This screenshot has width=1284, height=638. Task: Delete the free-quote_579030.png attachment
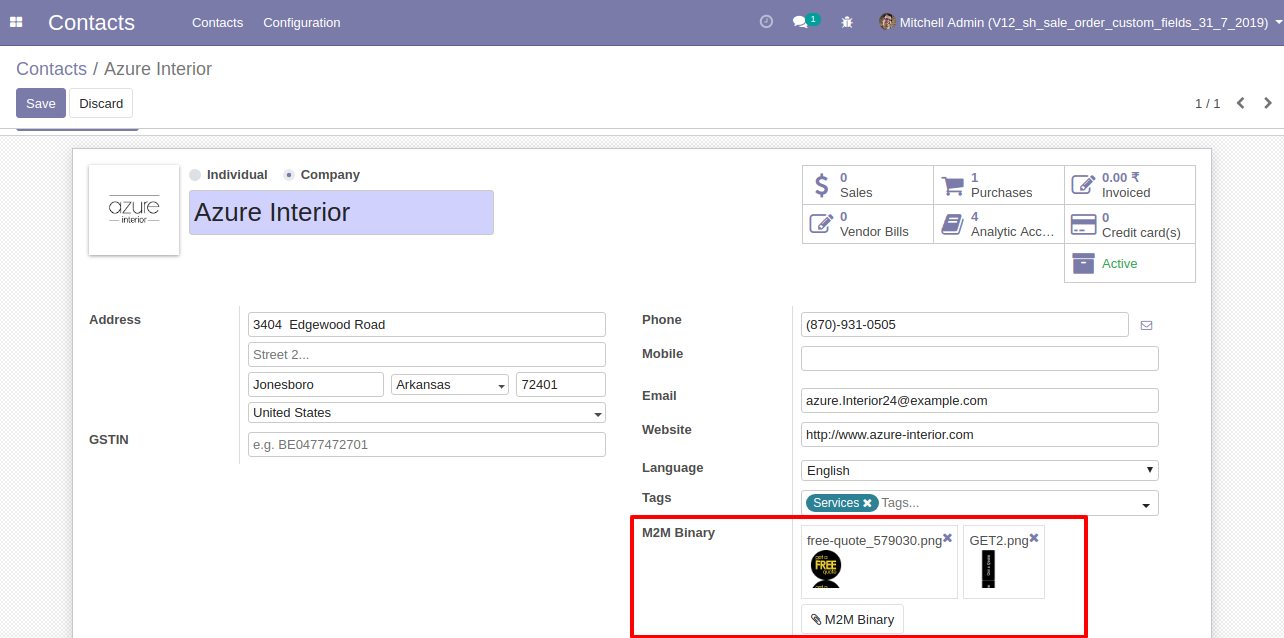[x=948, y=538]
